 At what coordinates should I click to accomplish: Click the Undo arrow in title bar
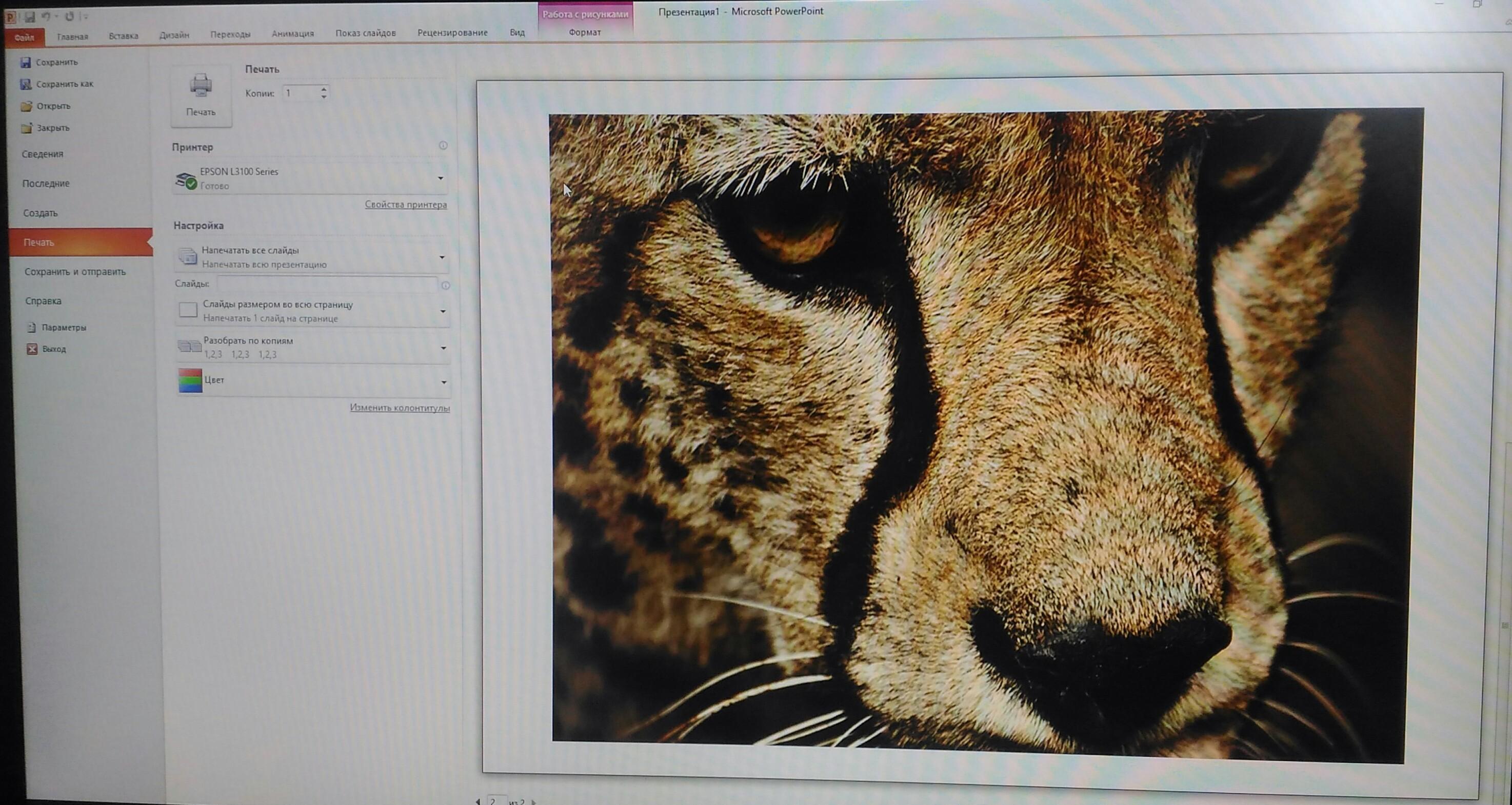click(x=46, y=17)
